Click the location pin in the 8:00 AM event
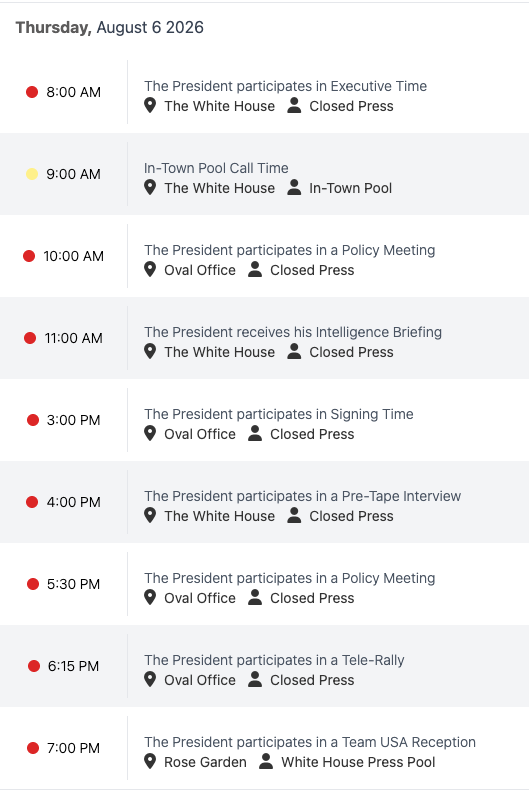529x791 pixels. tap(150, 105)
